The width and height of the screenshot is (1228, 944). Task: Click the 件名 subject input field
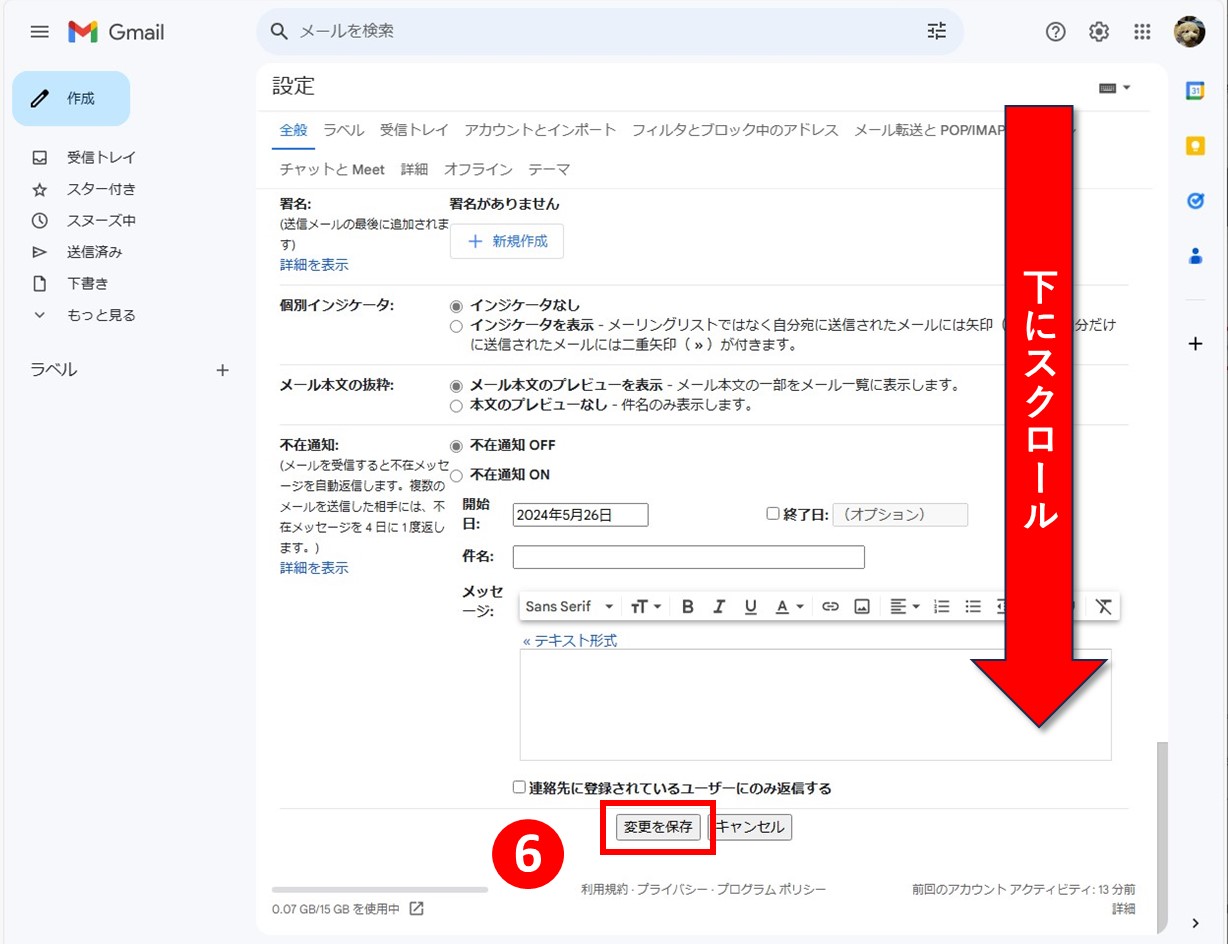[688, 557]
